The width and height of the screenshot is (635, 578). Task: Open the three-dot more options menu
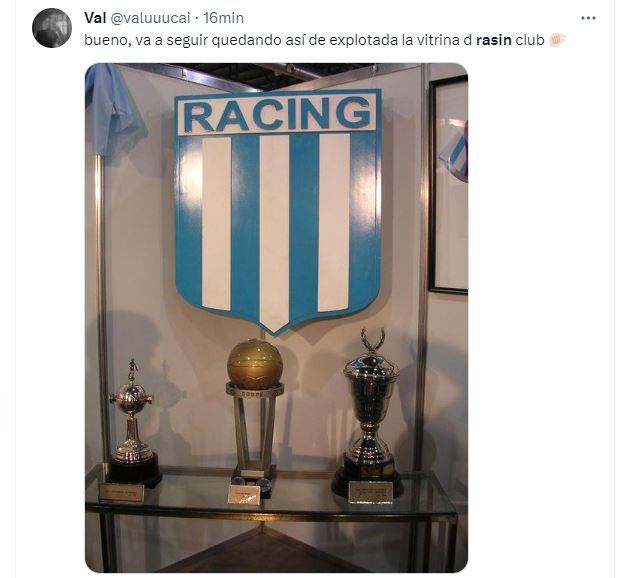tap(588, 18)
